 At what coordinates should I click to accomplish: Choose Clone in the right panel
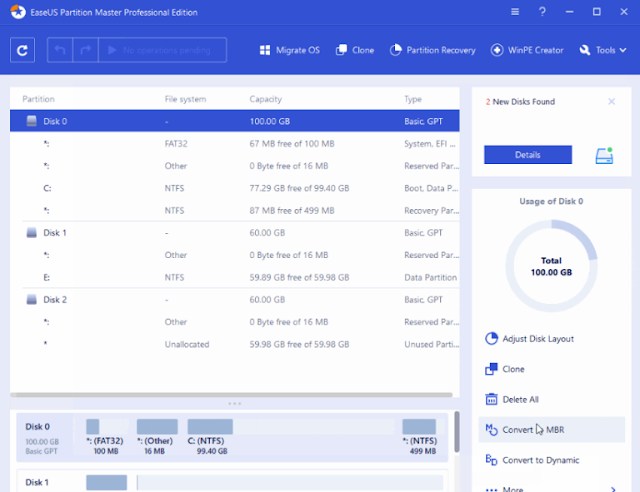(505, 369)
